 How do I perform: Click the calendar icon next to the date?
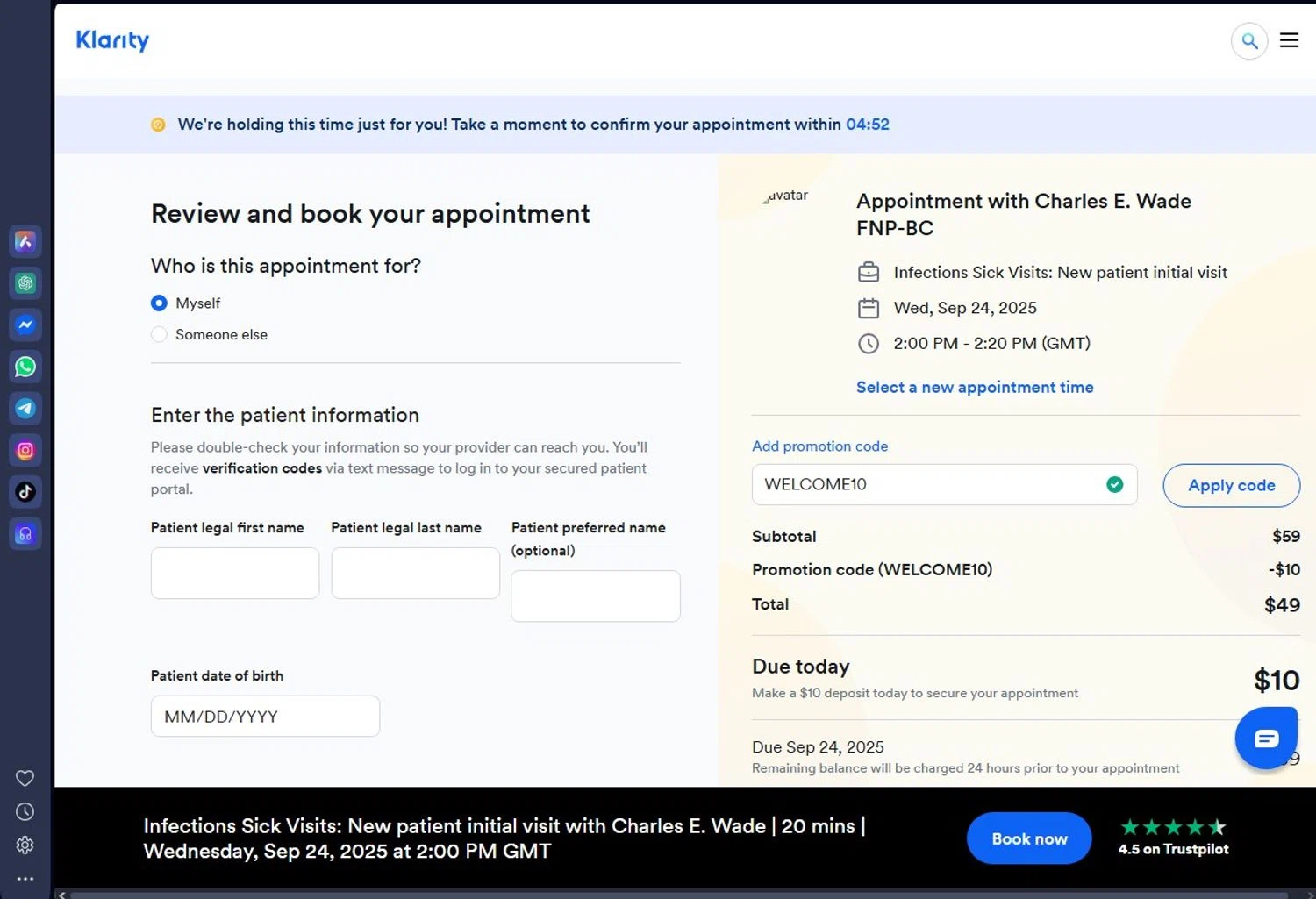[x=869, y=308]
